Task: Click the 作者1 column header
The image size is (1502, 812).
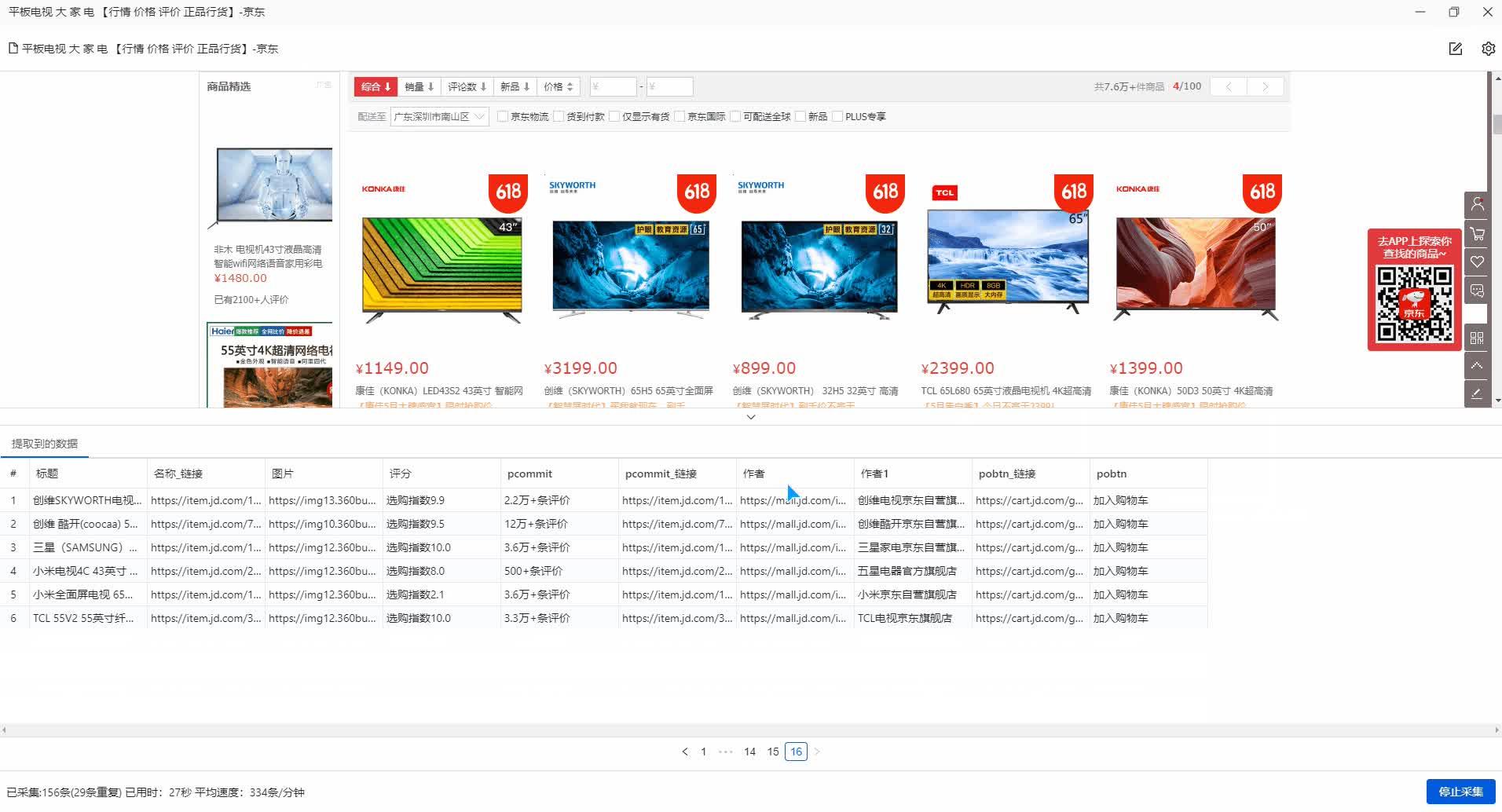Action: pos(913,474)
